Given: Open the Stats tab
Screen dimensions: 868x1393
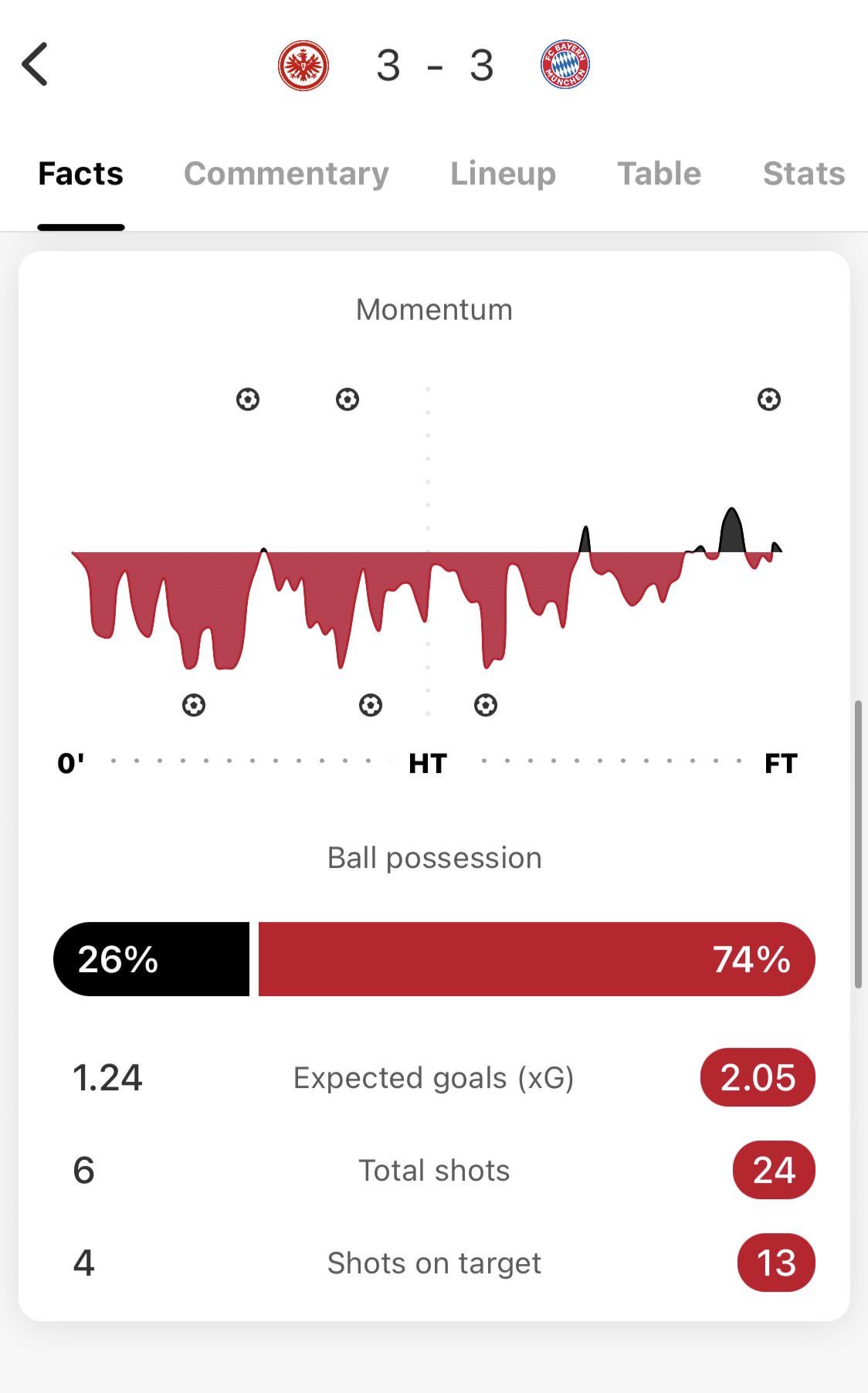Looking at the screenshot, I should 804,174.
